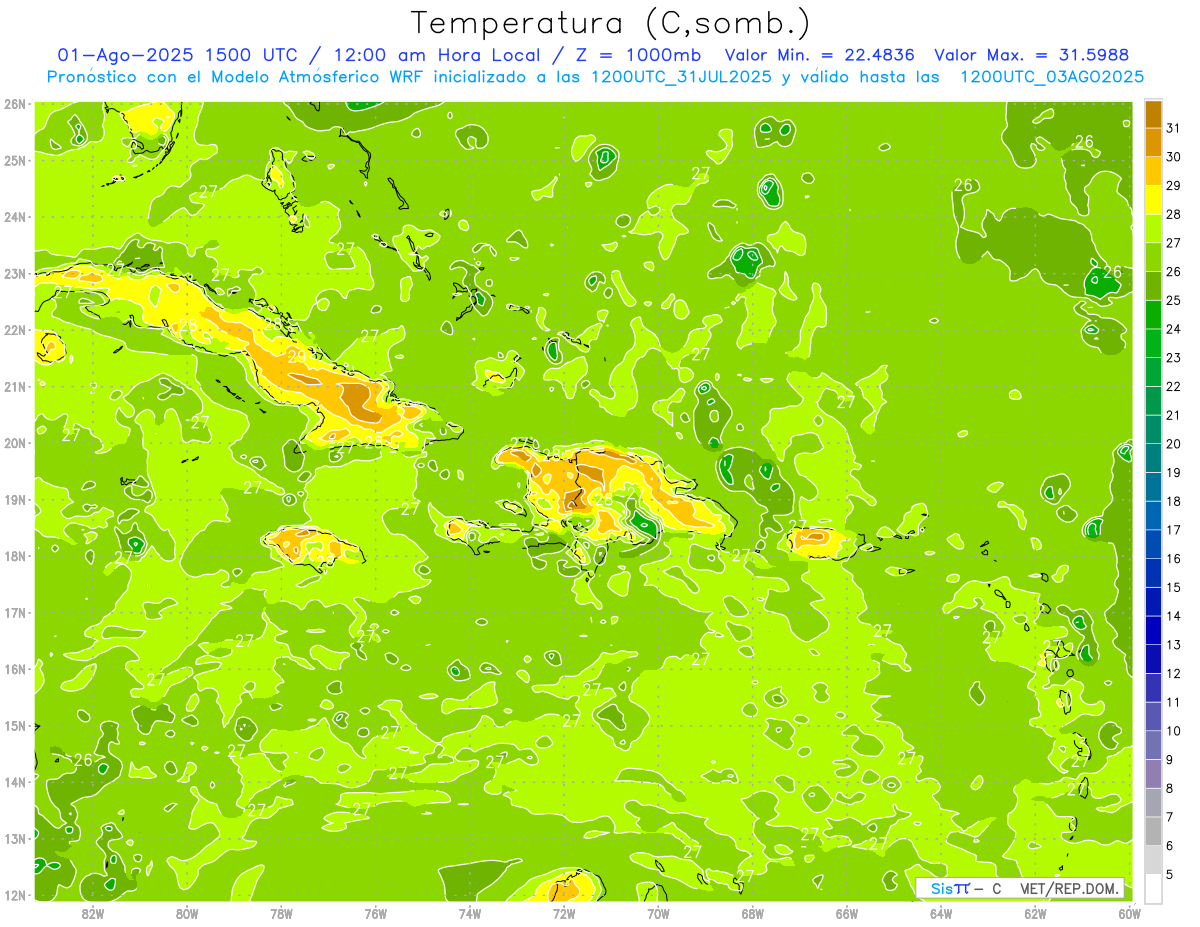1200x927 pixels.
Task: Click the "80W" longitude axis label
Action: [x=187, y=912]
